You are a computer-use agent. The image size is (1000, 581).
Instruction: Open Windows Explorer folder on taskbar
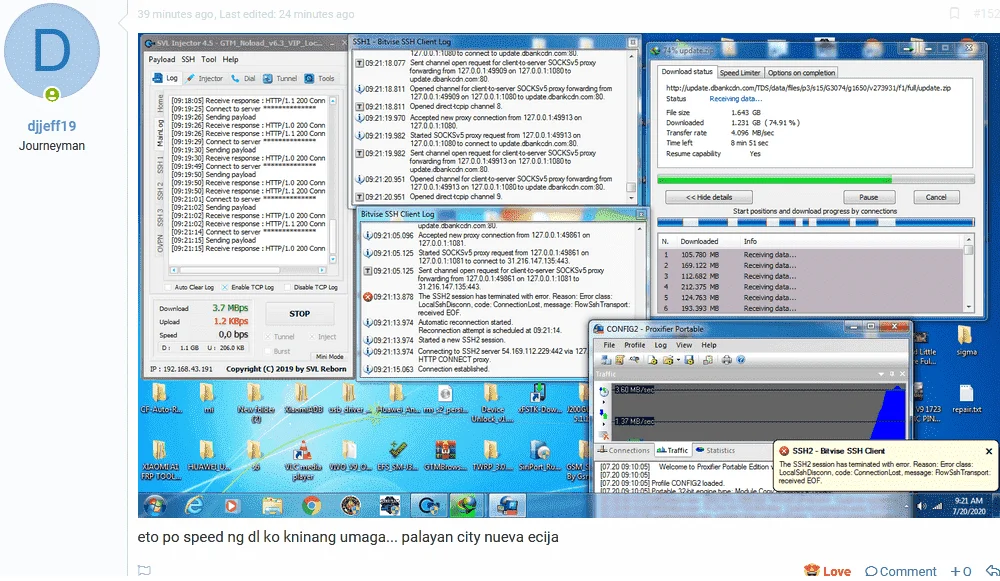point(272,506)
